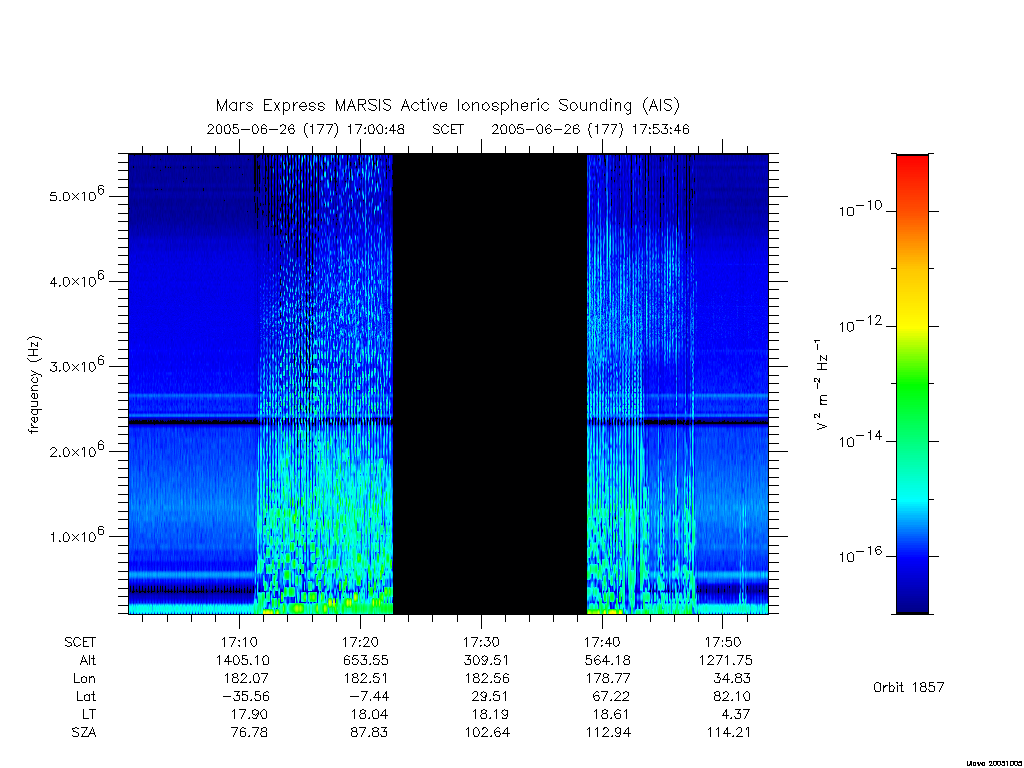This screenshot has height=768, width=1024.
Task: Click the SZA value 76.78
Action: click(x=249, y=733)
